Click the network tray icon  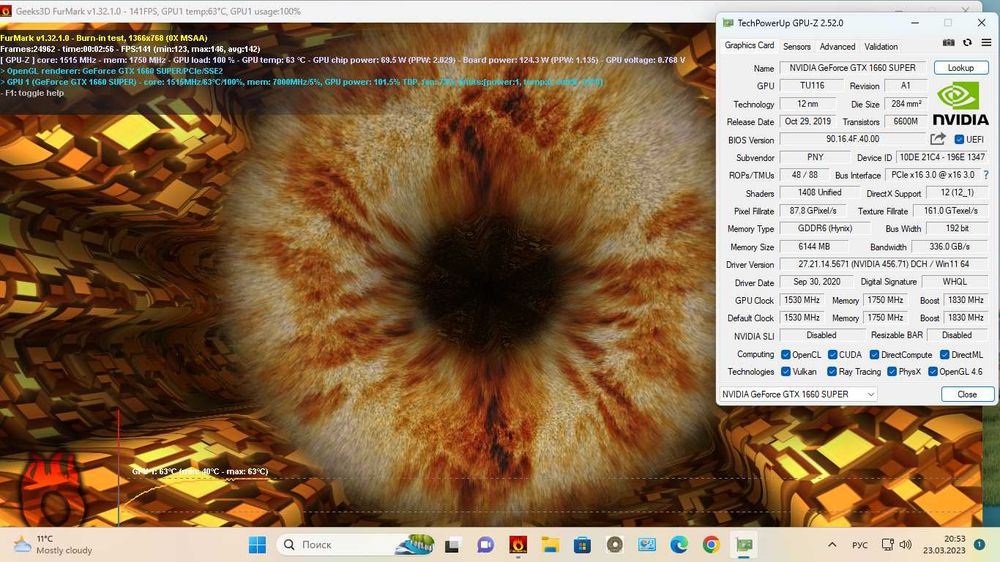point(887,545)
